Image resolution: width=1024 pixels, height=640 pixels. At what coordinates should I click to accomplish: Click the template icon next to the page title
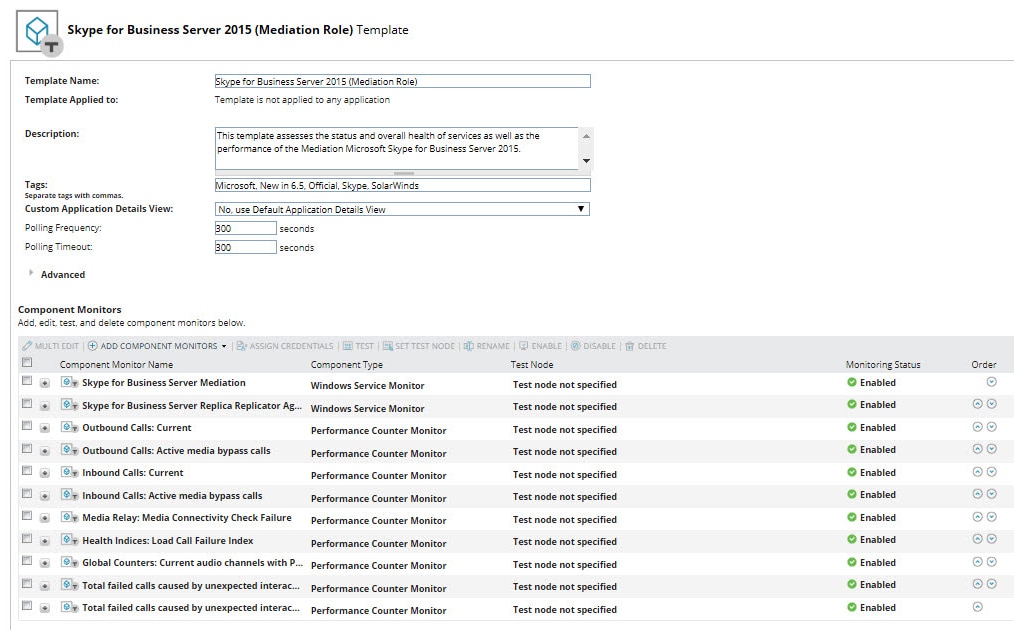point(36,30)
